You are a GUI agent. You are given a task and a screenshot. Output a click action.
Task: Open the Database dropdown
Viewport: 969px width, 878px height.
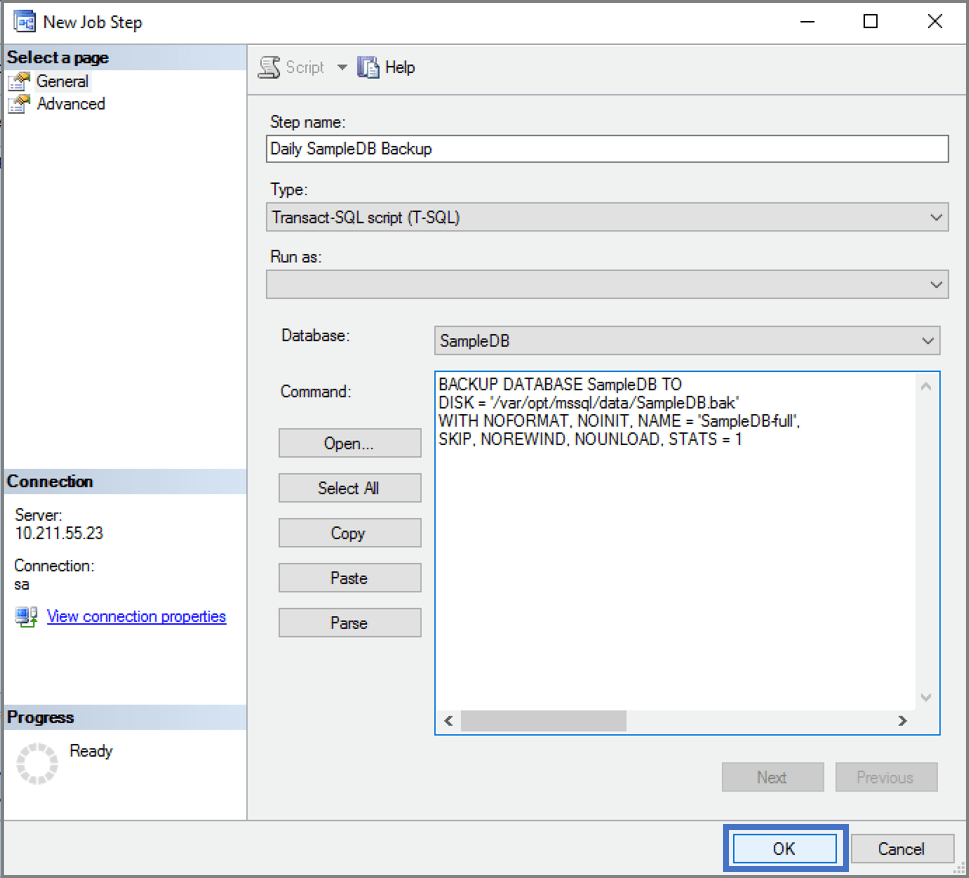point(927,340)
